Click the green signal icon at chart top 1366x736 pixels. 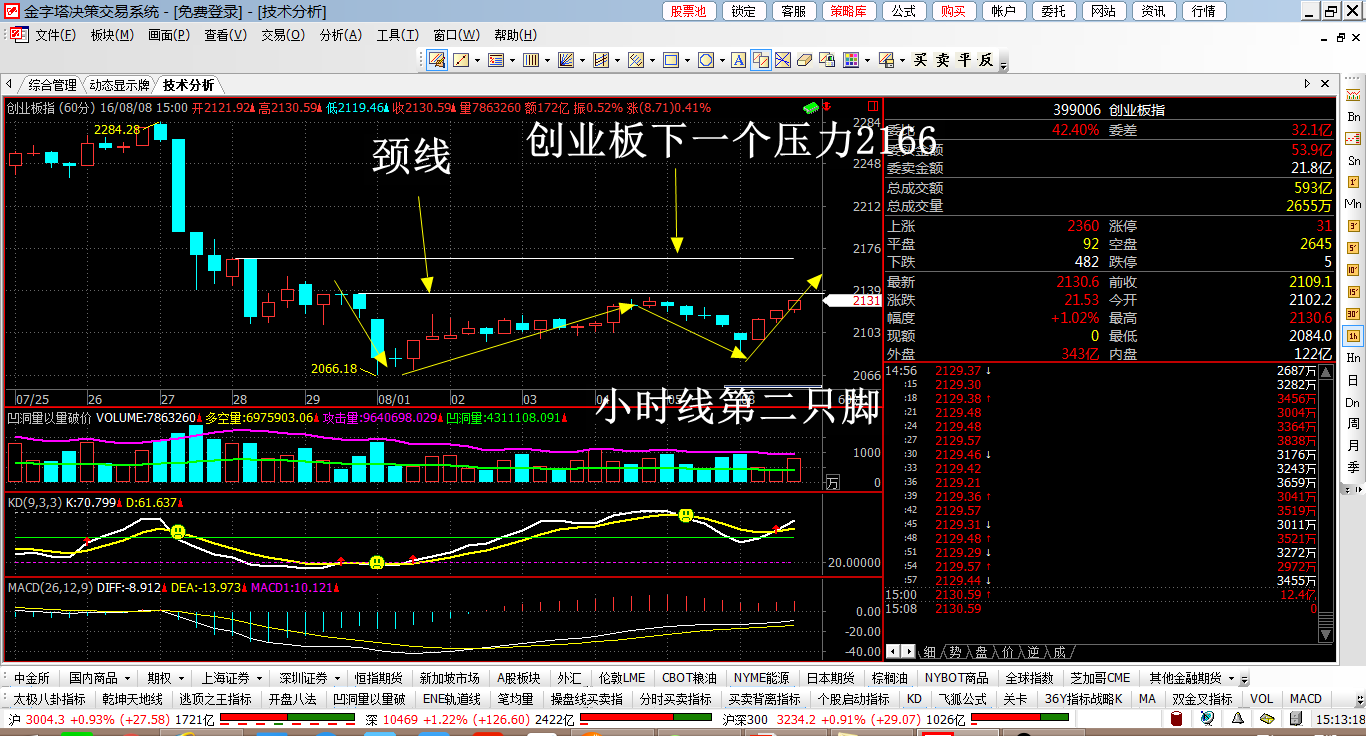pos(811,106)
